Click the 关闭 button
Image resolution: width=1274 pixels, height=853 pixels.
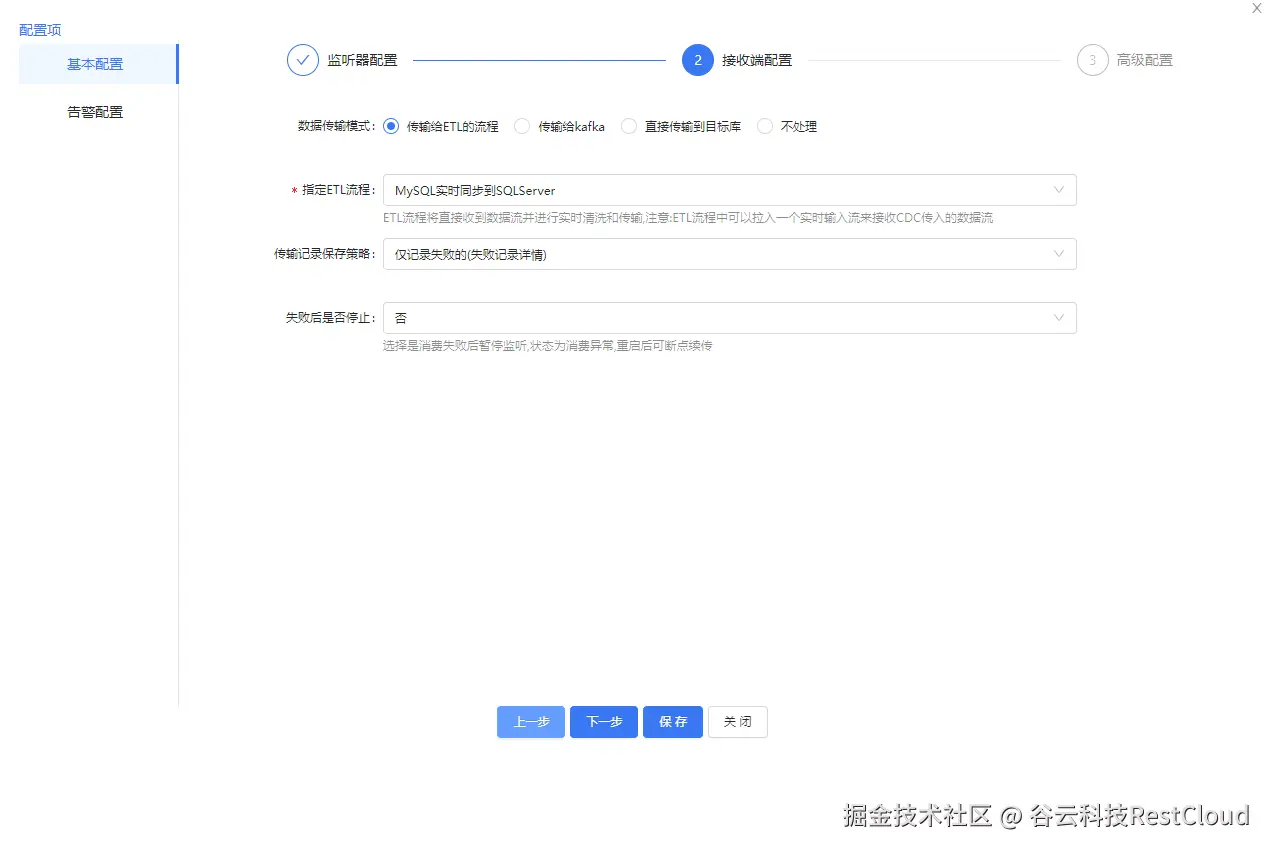coord(738,722)
